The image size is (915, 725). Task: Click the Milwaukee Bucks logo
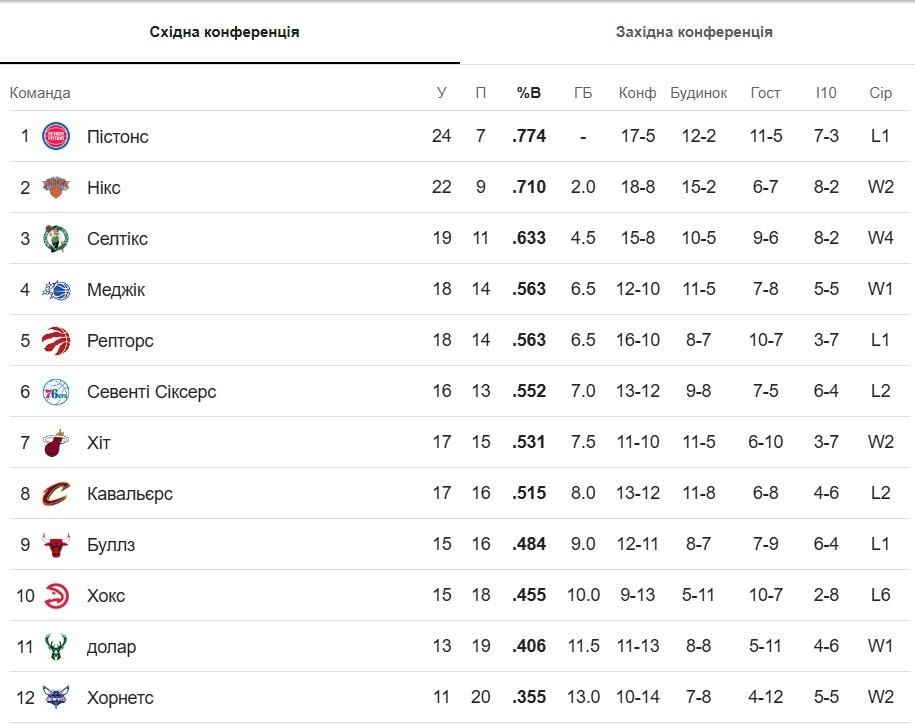click(56, 647)
